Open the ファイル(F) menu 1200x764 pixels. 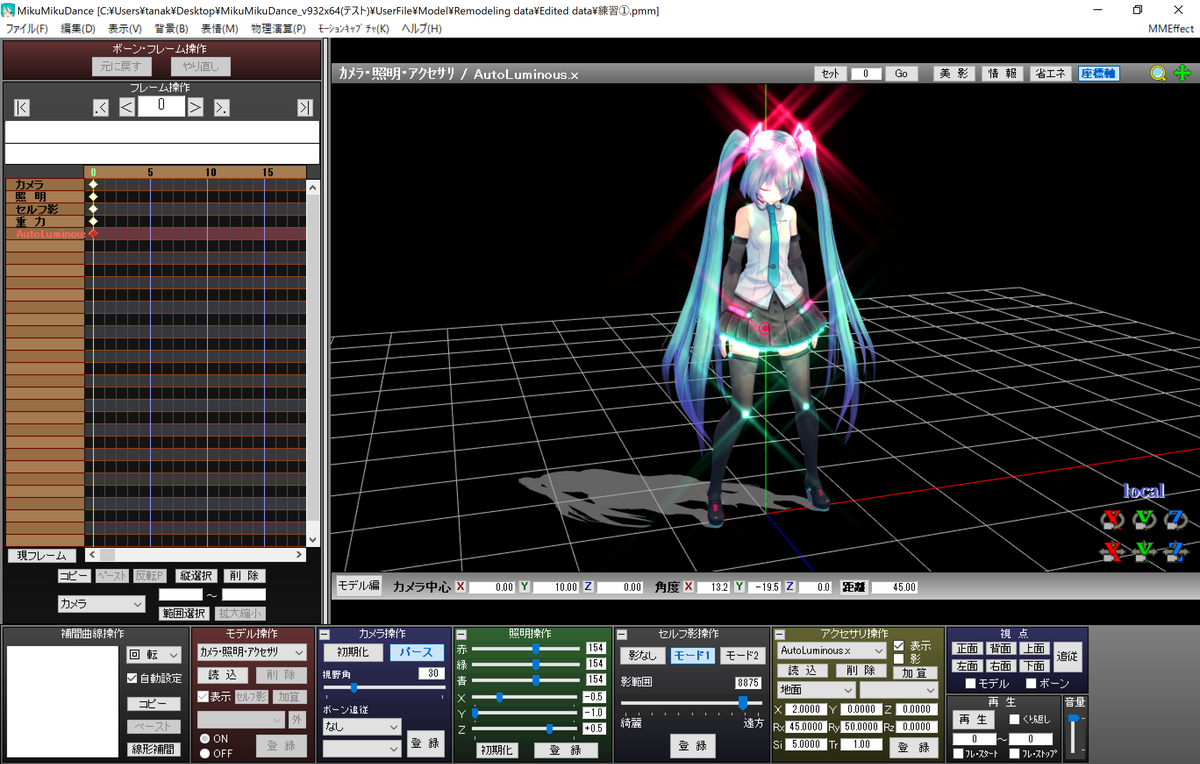[x=27, y=28]
